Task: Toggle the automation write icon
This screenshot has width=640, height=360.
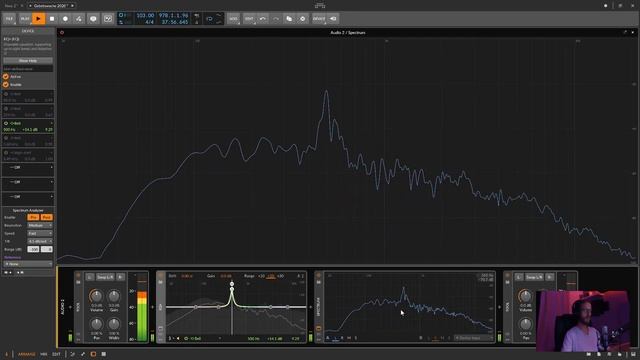Action: coord(79,18)
